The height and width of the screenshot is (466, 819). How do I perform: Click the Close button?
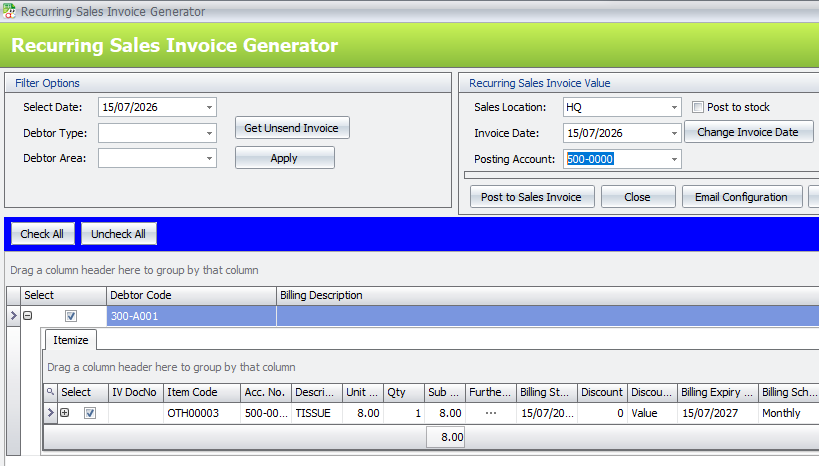point(638,197)
